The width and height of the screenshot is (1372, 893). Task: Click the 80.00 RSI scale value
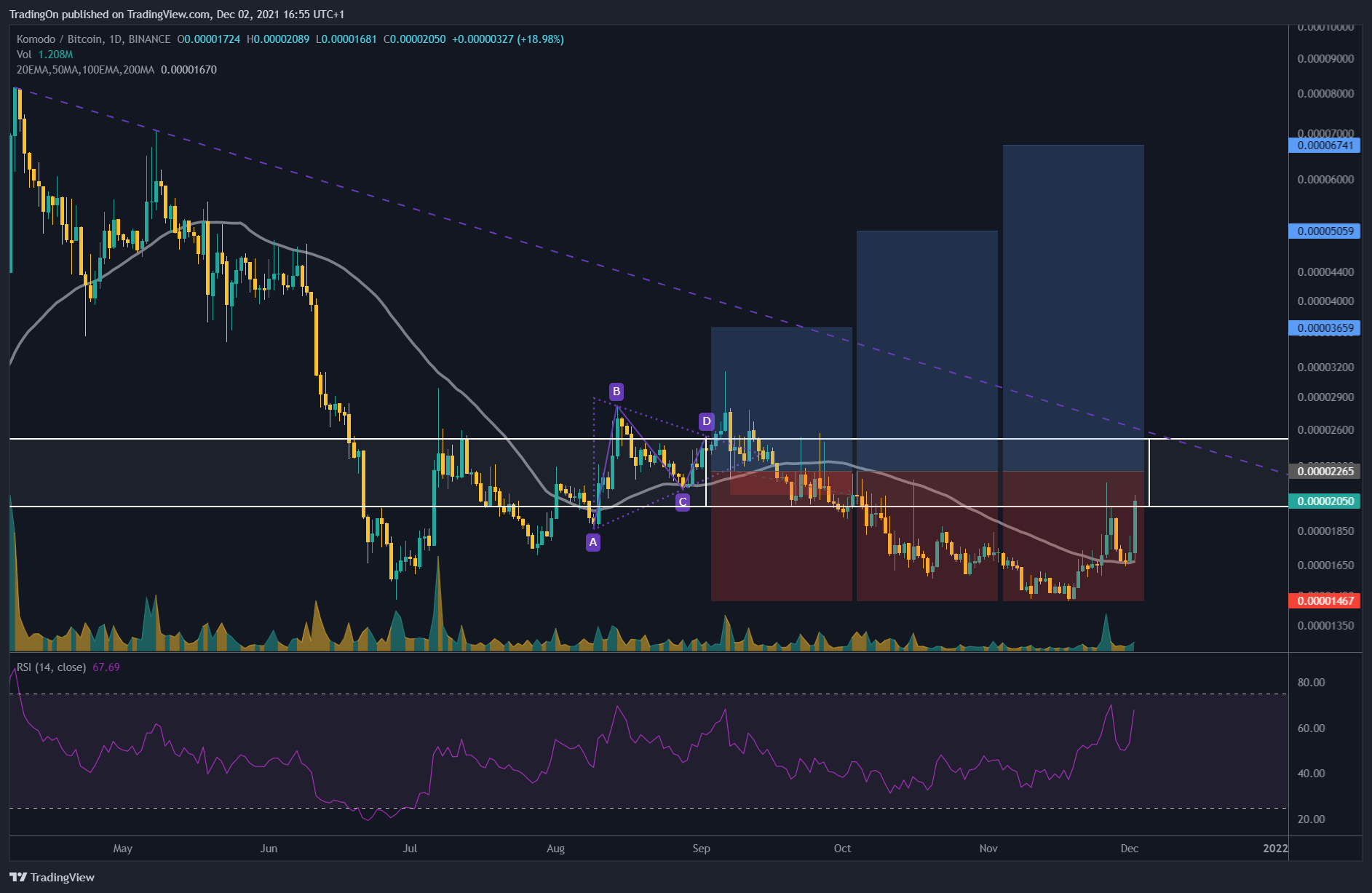tap(1312, 683)
